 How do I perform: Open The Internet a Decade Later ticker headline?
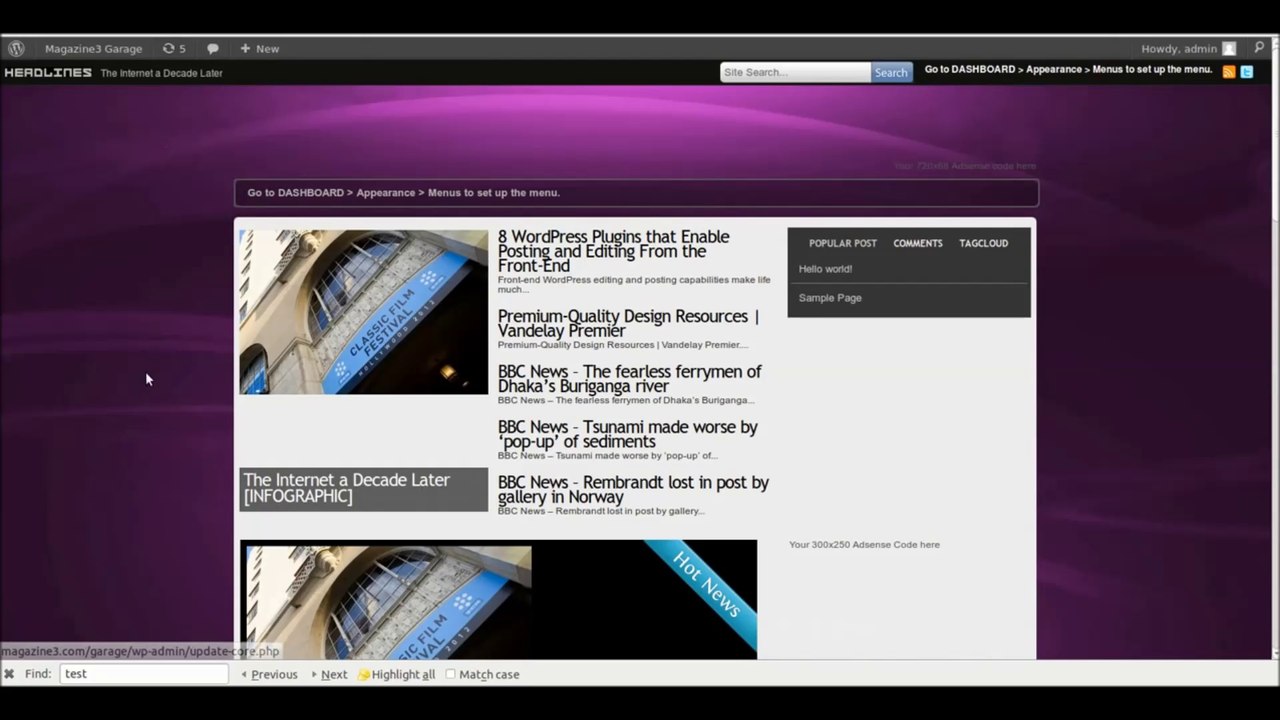[161, 73]
